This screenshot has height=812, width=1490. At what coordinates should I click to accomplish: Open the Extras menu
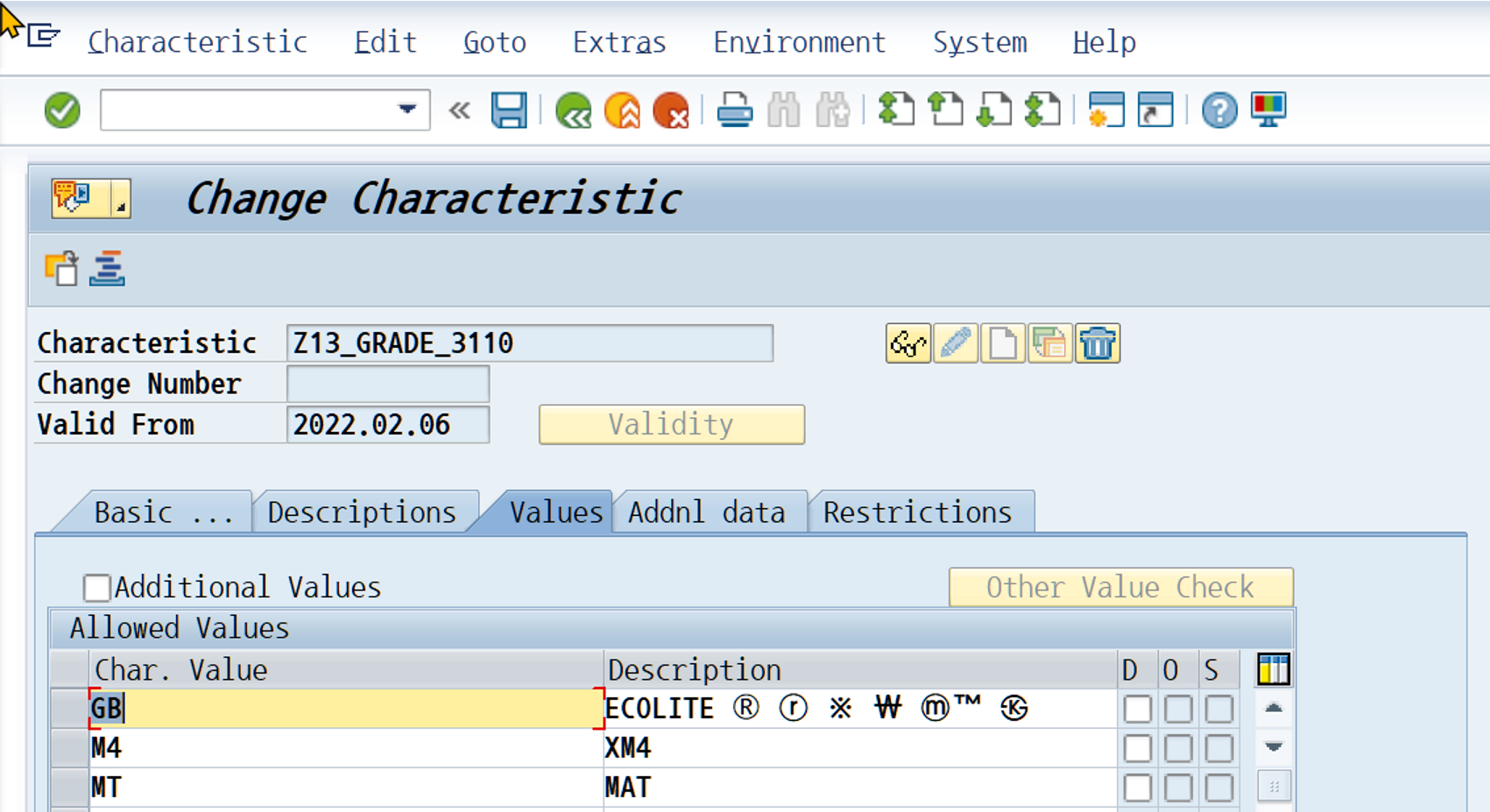tap(619, 42)
